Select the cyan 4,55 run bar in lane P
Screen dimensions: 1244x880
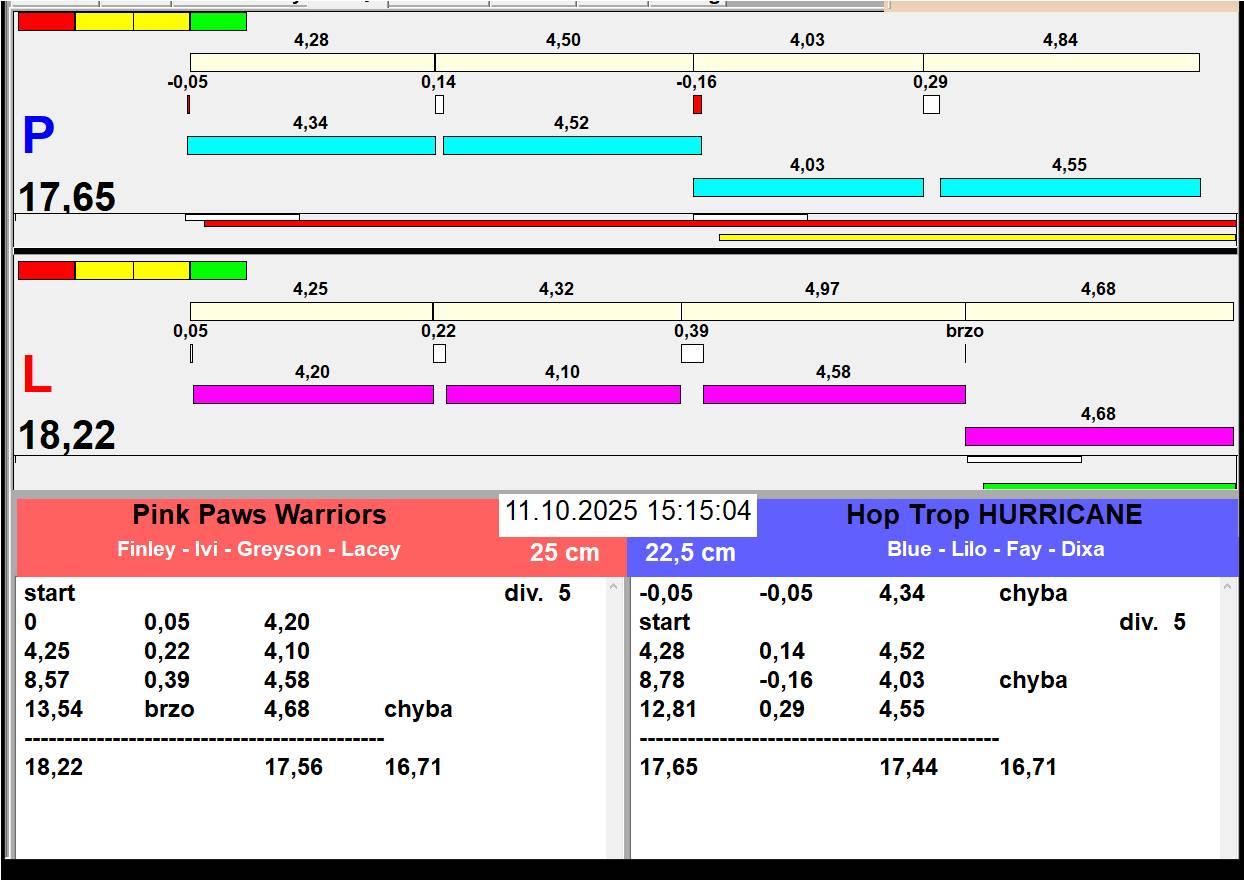click(x=1070, y=187)
